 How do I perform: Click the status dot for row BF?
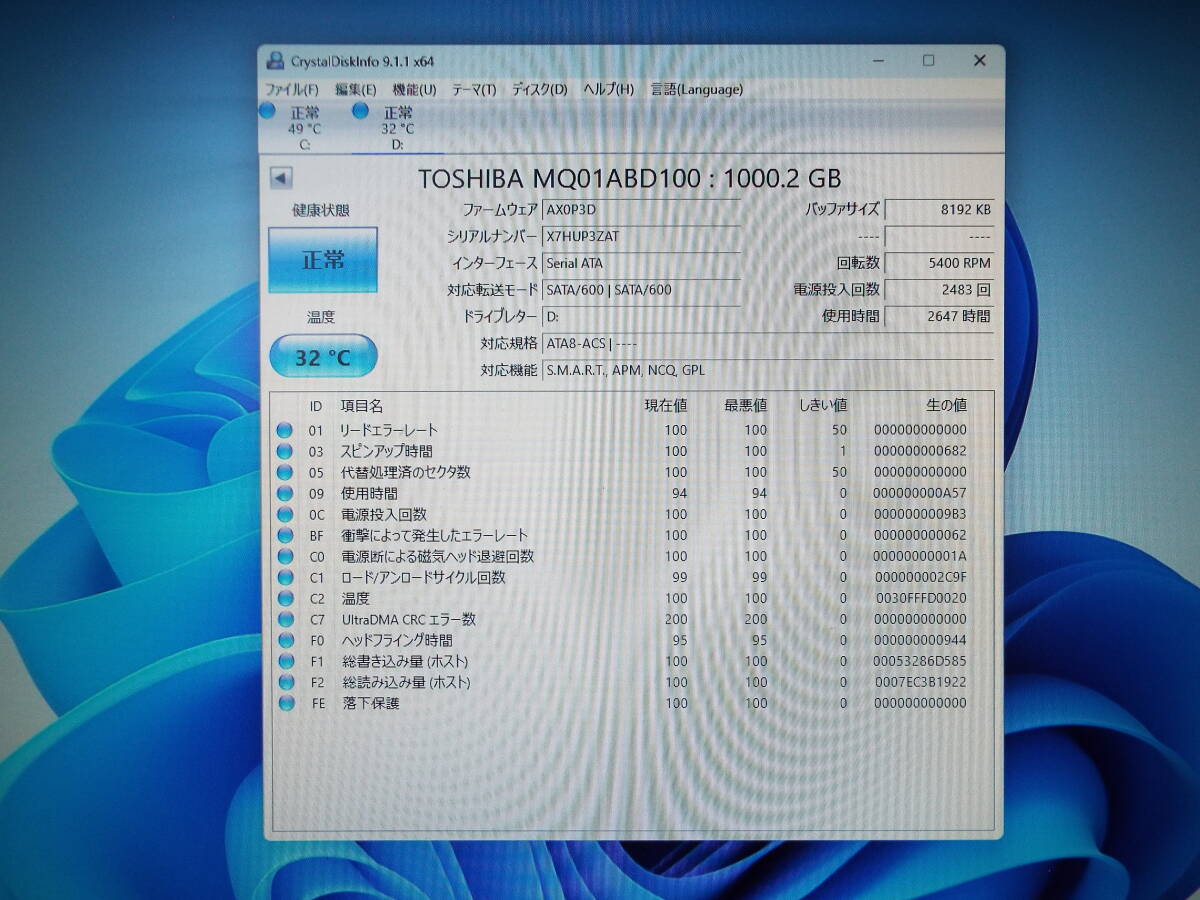(x=285, y=535)
